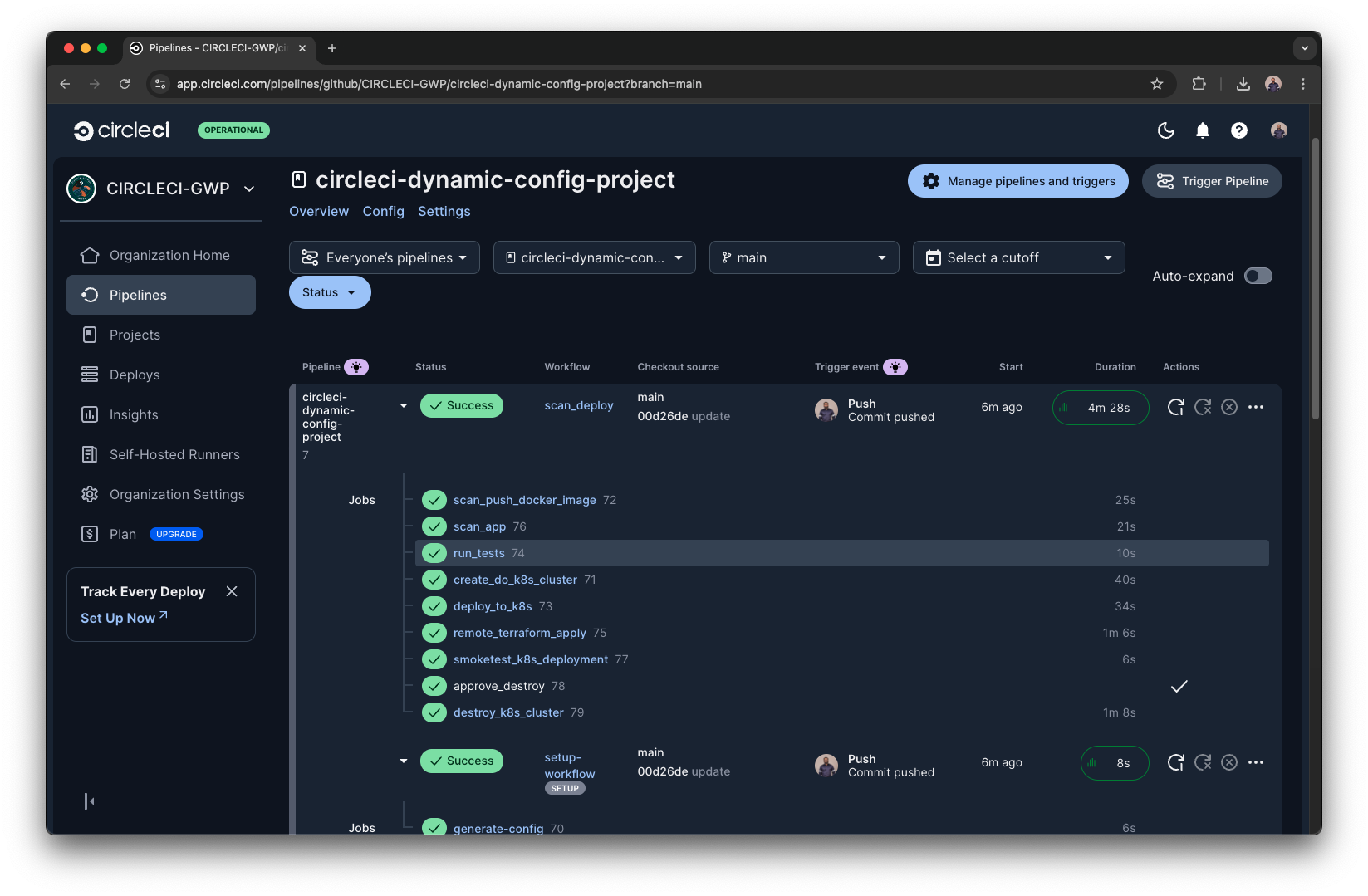Enable the Auto-expand toggle
Image resolution: width=1368 pixels, height=896 pixels.
(1258, 276)
